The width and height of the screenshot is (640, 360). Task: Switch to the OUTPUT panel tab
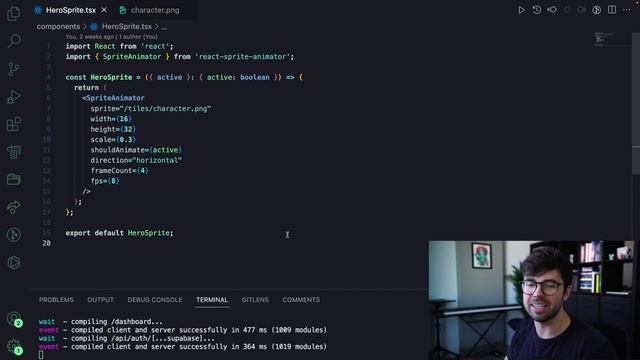[100, 300]
